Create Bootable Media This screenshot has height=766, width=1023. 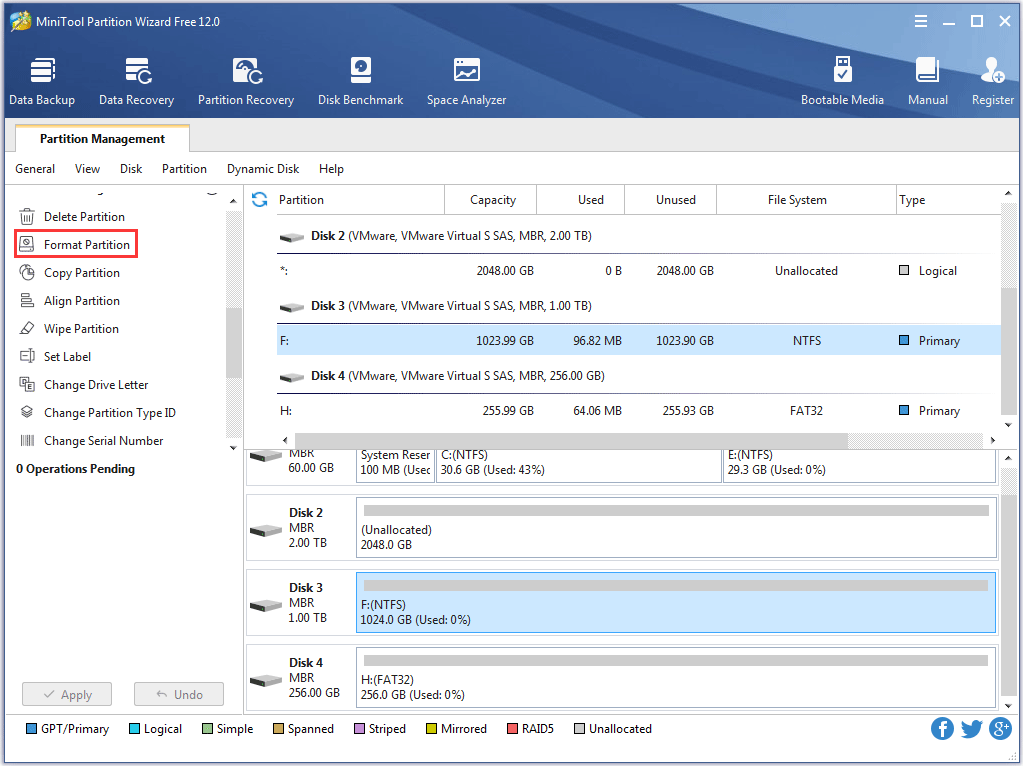(842, 82)
